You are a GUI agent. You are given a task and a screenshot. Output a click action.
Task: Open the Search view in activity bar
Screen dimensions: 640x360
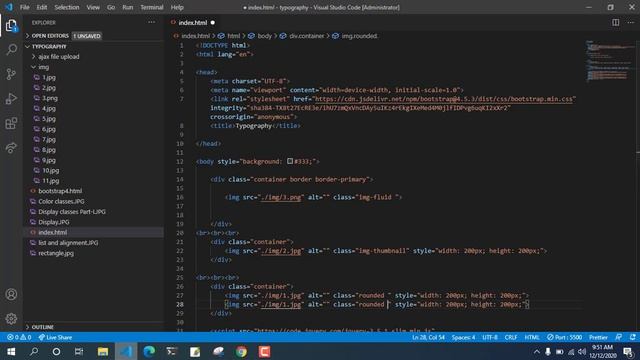(11, 50)
